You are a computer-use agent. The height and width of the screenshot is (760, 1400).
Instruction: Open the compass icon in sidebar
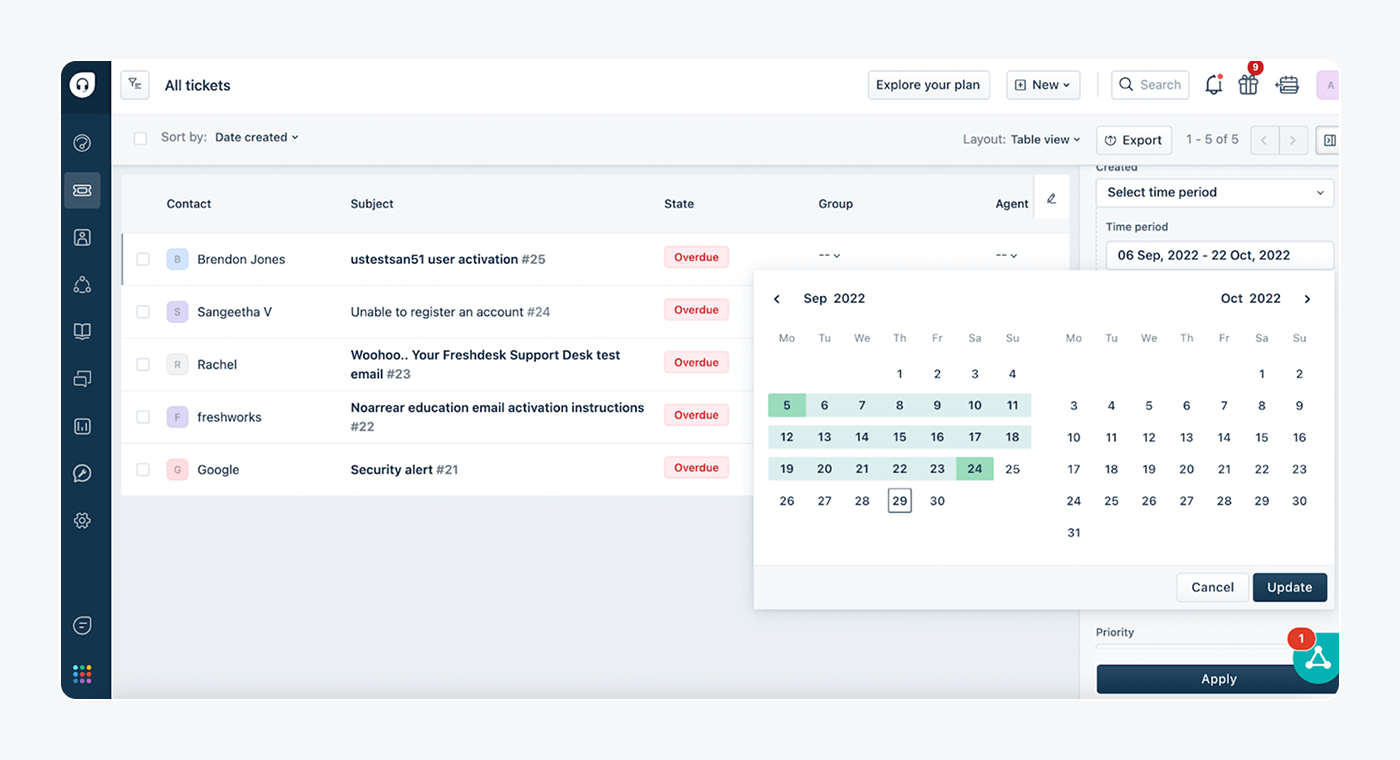pos(82,473)
